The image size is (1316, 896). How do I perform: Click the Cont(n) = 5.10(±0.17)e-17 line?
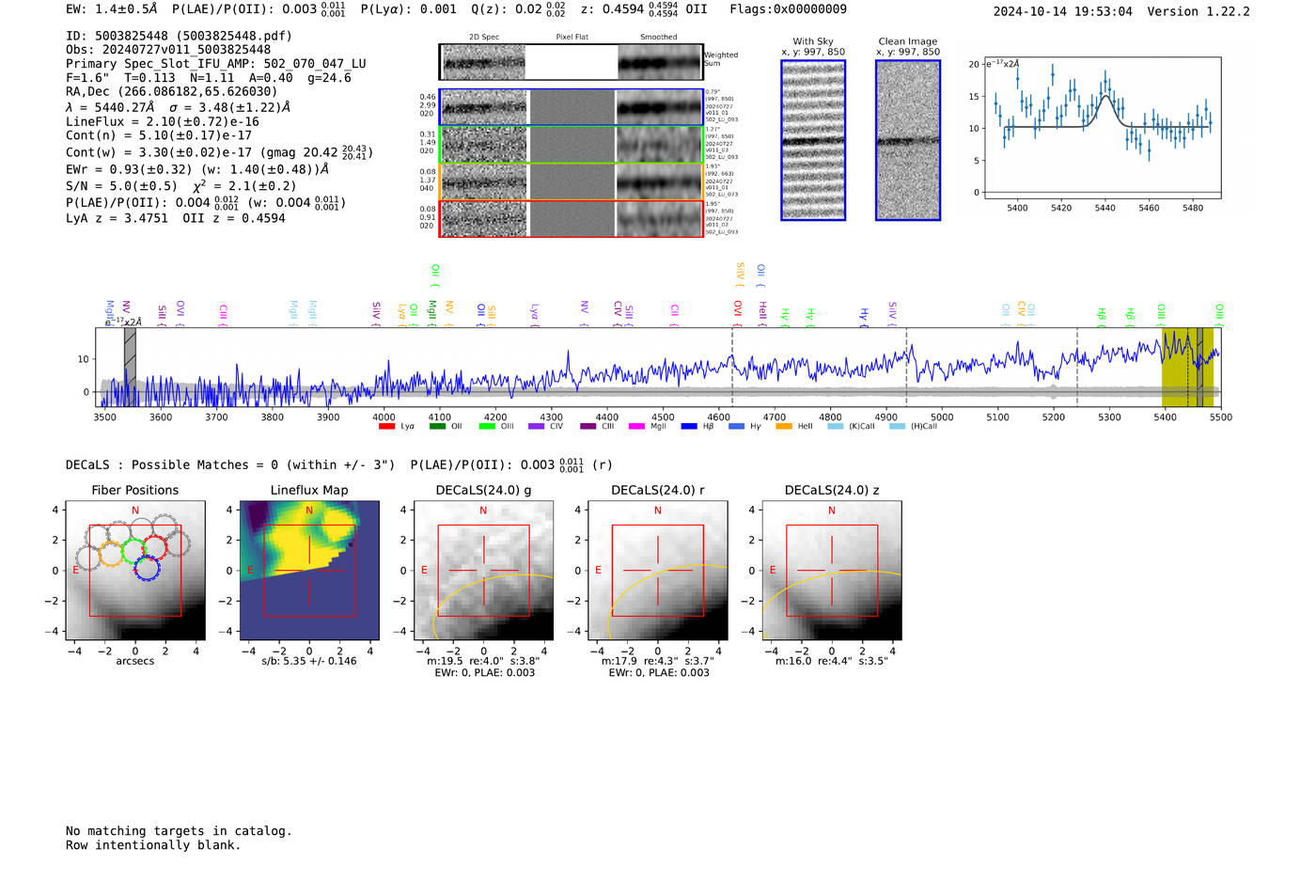tap(159, 135)
